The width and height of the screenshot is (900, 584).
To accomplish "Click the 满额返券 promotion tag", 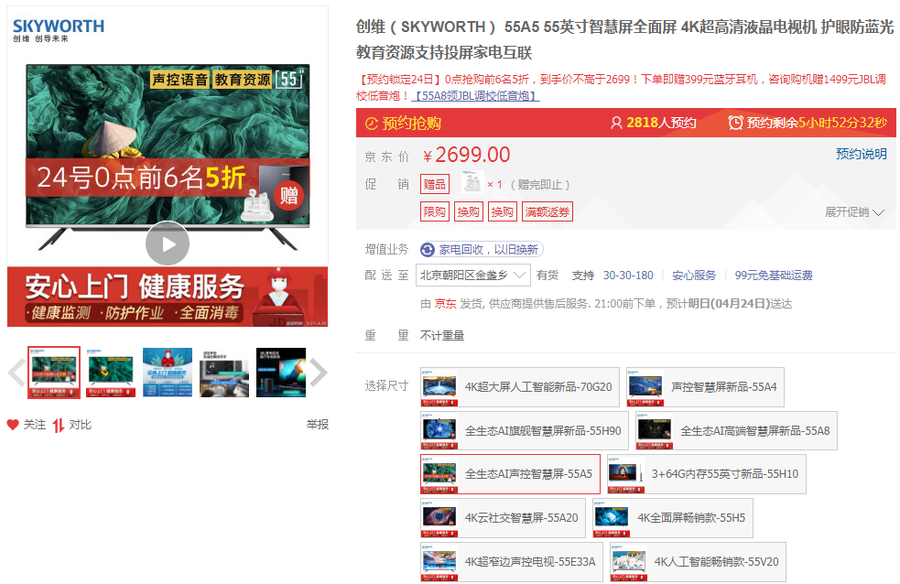I will tap(546, 212).
